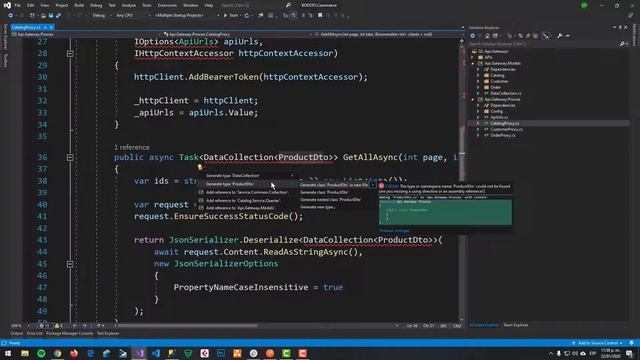This screenshot has width=640, height=360.
Task: Open the Api.Gateway.Proxies project navigation dropdown
Action: (x=86, y=34)
